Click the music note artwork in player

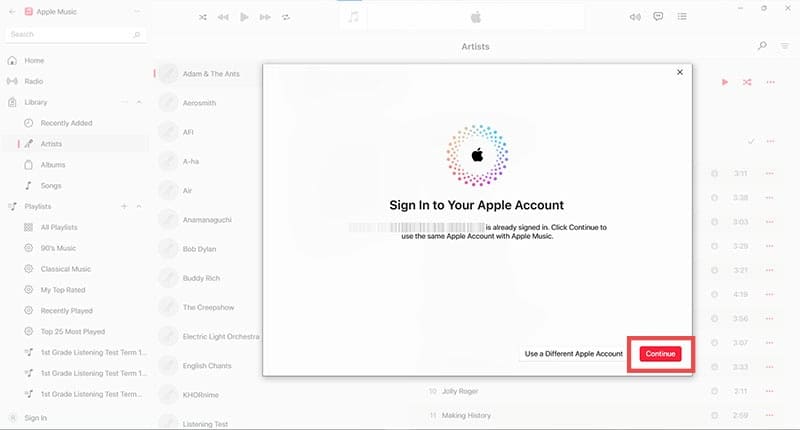point(353,17)
